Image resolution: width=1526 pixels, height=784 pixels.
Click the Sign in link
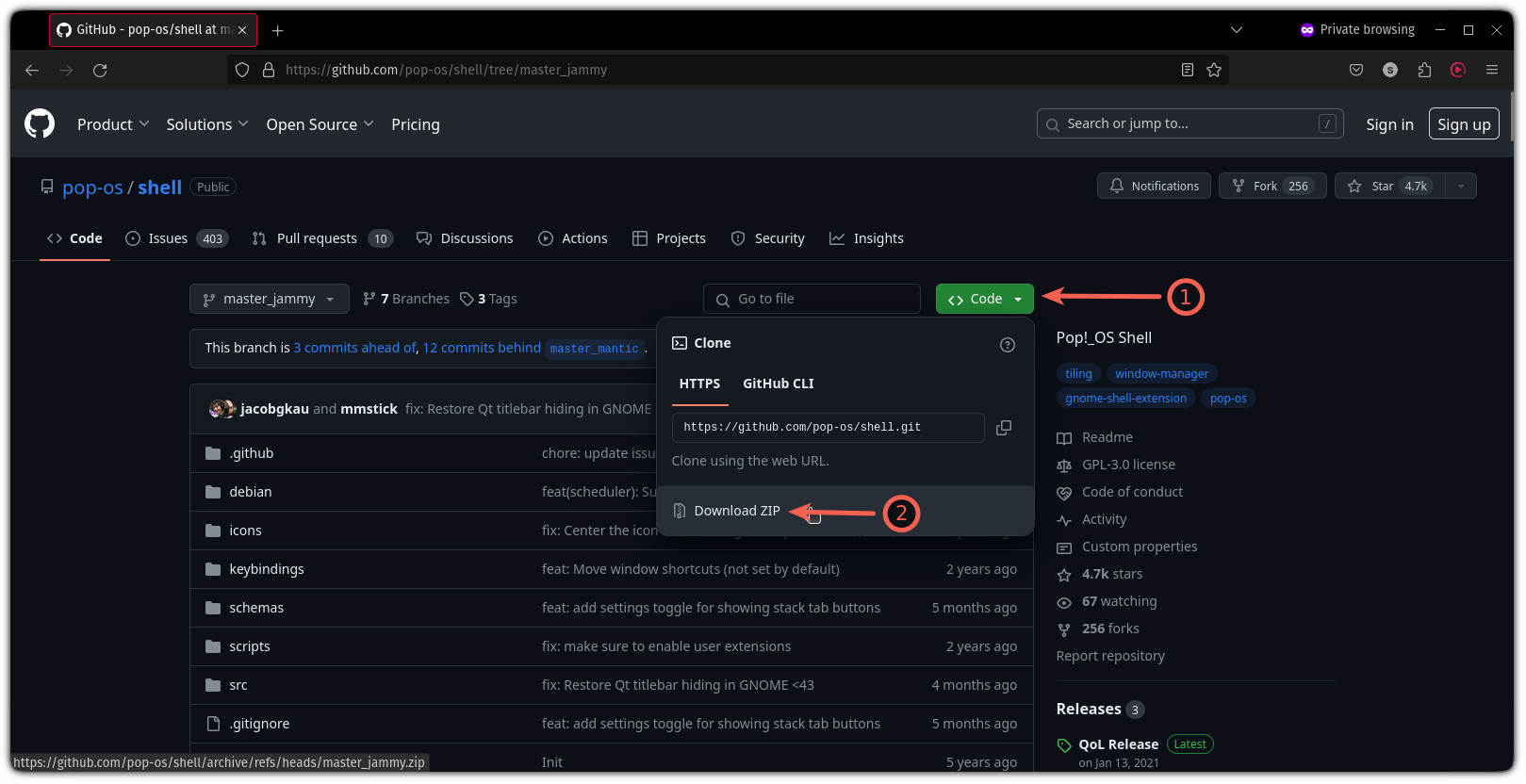(1389, 124)
